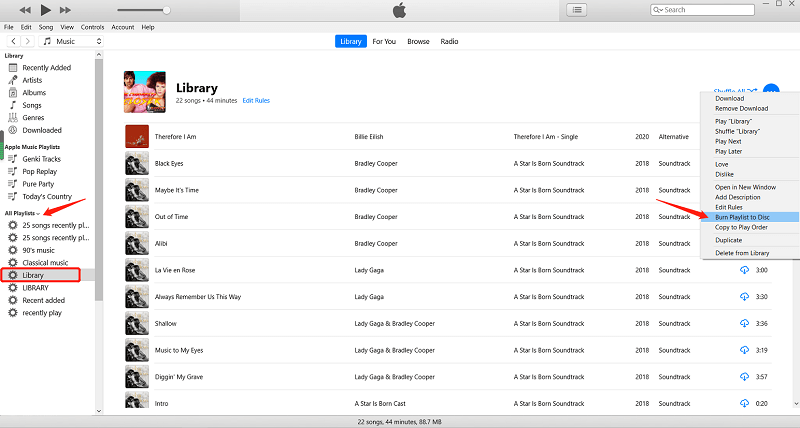Start playback with the Play button

click(45, 10)
